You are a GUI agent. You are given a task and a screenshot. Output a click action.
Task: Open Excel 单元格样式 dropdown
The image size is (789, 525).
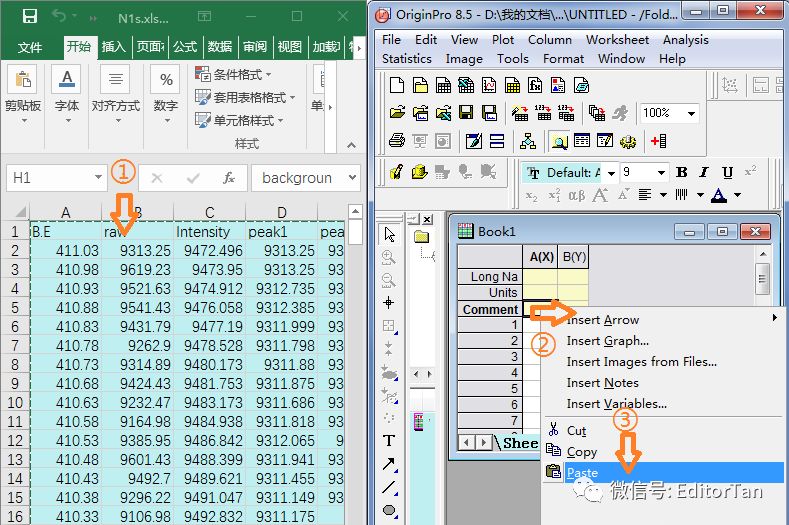(240, 120)
